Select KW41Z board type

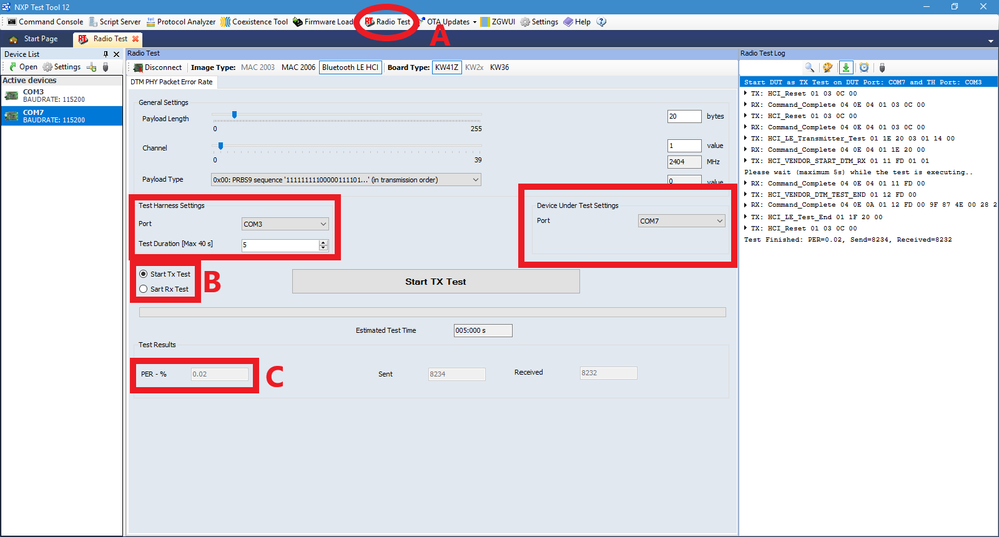point(447,68)
